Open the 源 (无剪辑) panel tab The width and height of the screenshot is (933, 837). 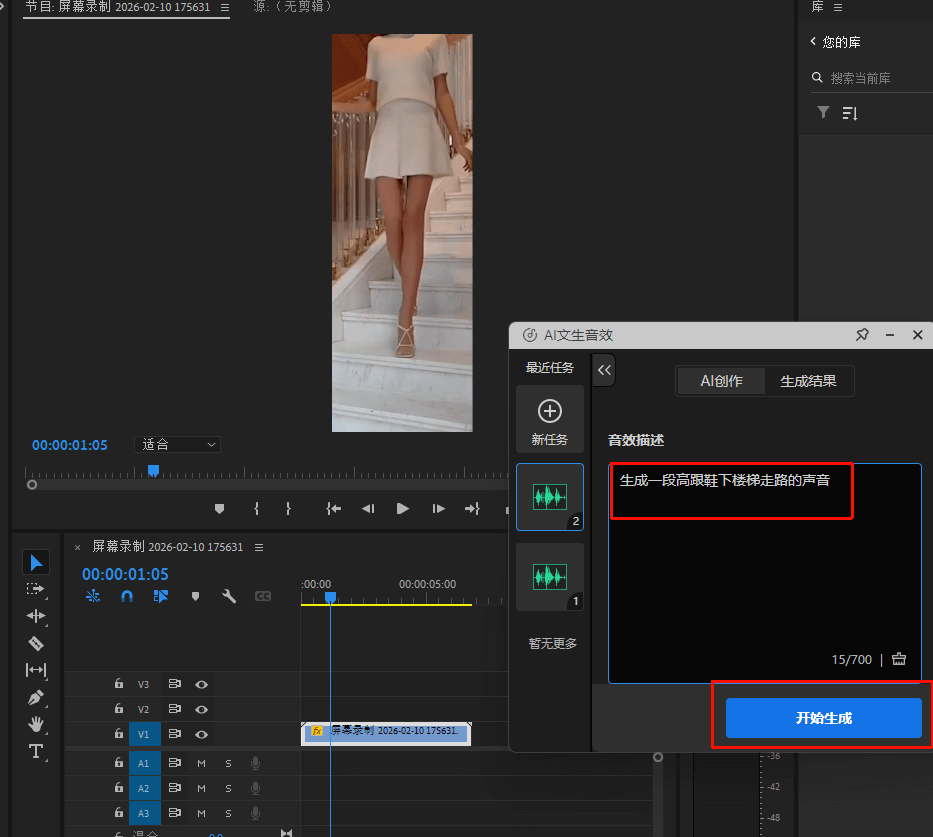pyautogui.click(x=292, y=7)
